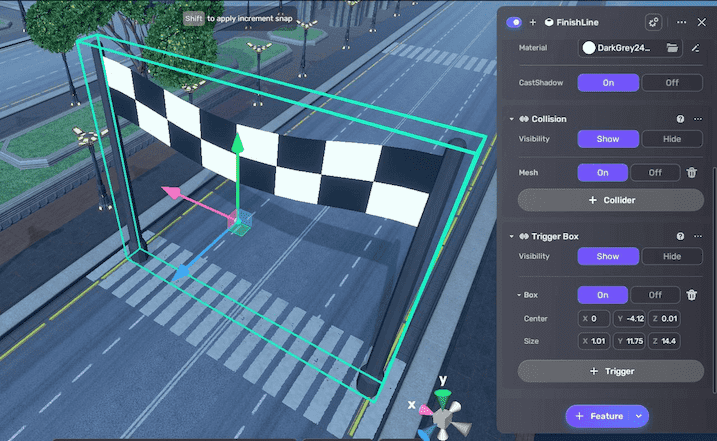This screenshot has width=717, height=441.
Task: Hide the Collision visibility
Action: [x=671, y=139]
